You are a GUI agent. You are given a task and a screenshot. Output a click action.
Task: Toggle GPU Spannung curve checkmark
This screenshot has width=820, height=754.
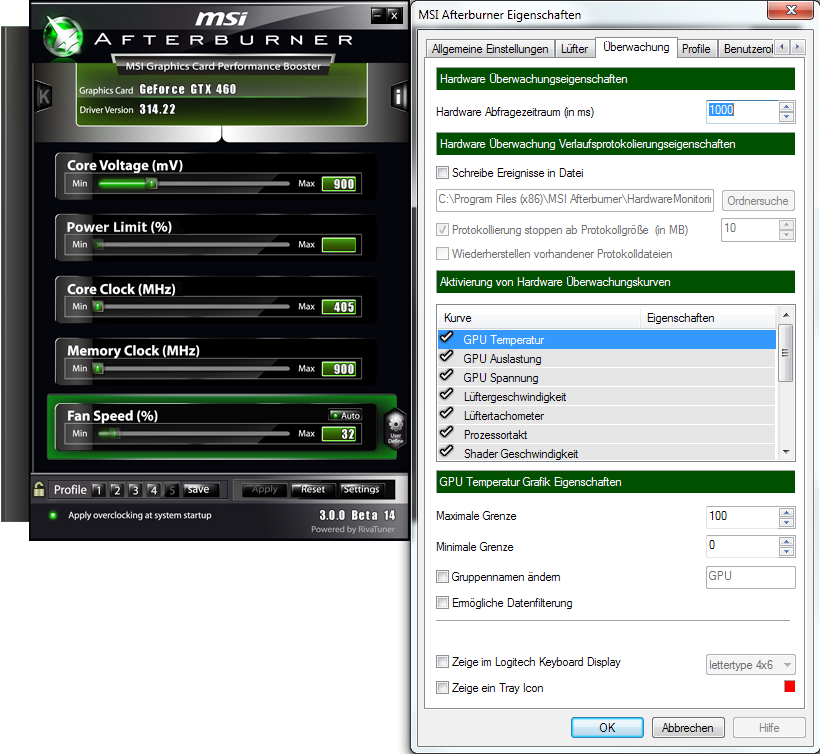447,375
